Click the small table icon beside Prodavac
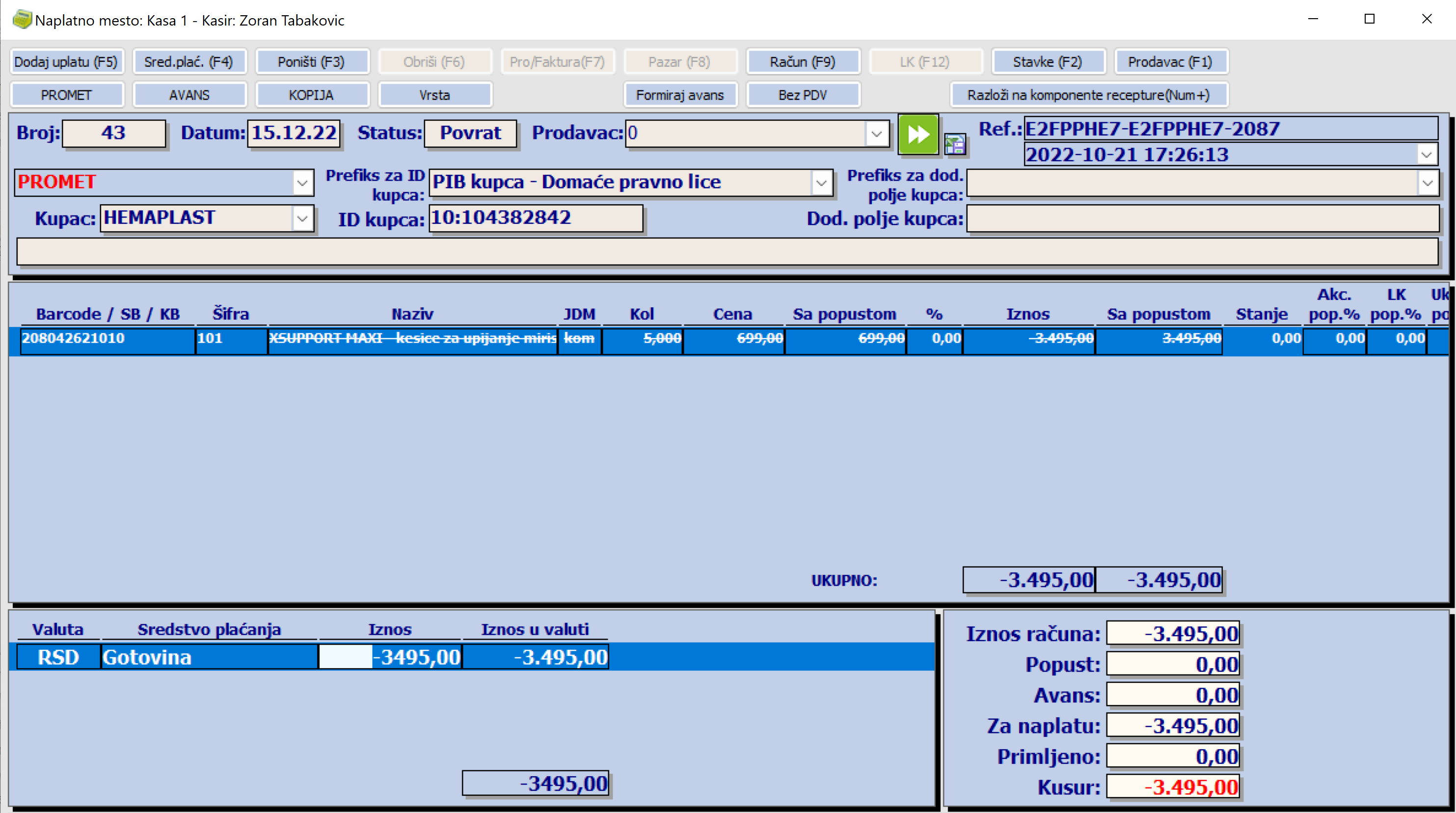 pos(955,145)
